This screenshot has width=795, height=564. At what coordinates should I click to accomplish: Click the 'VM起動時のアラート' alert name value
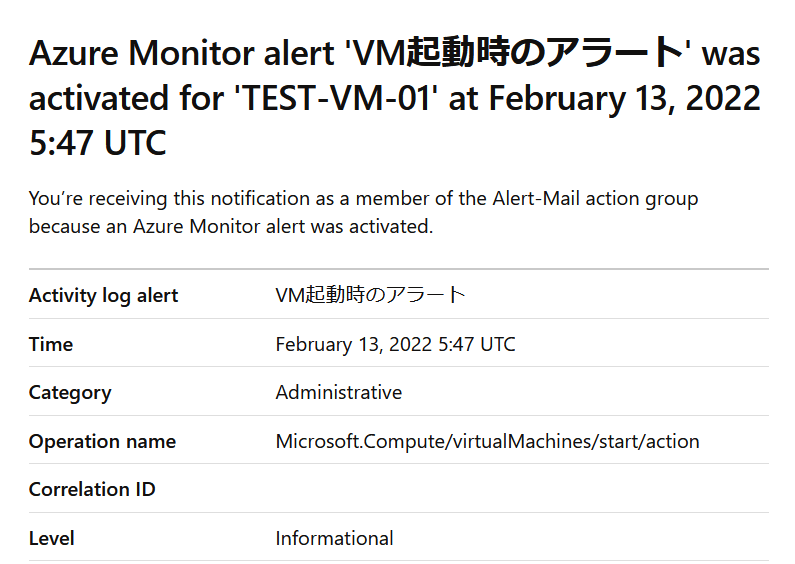(x=370, y=295)
